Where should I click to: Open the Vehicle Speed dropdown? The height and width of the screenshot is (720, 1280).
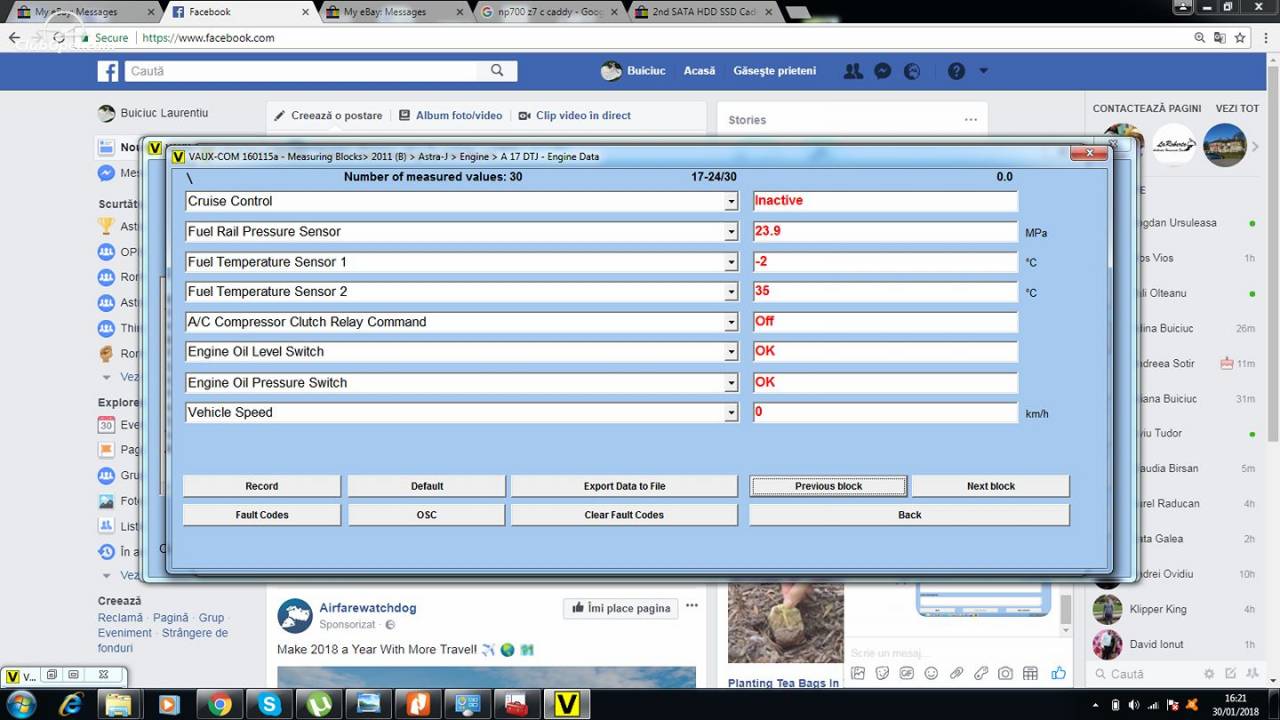coord(731,413)
